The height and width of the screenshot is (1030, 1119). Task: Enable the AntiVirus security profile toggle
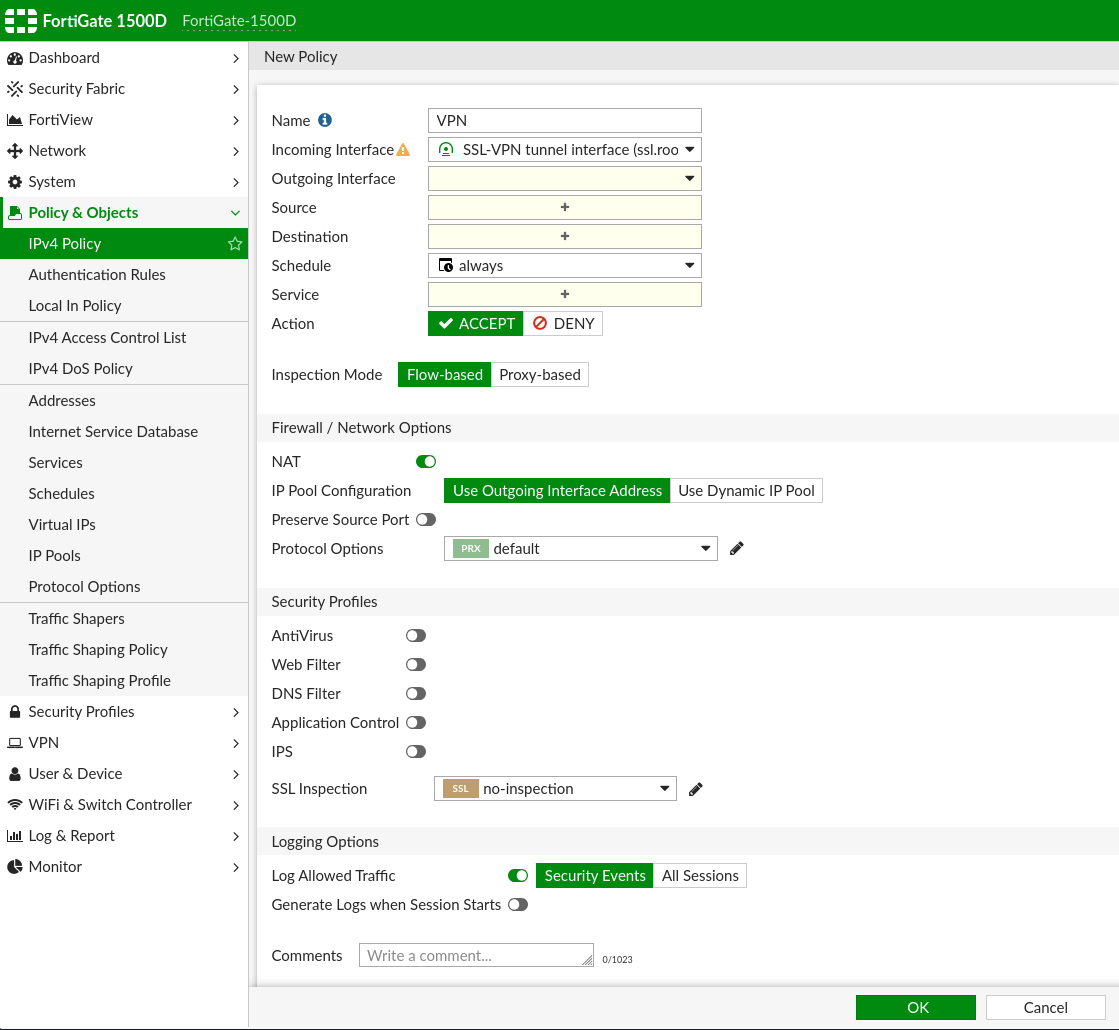pos(416,636)
